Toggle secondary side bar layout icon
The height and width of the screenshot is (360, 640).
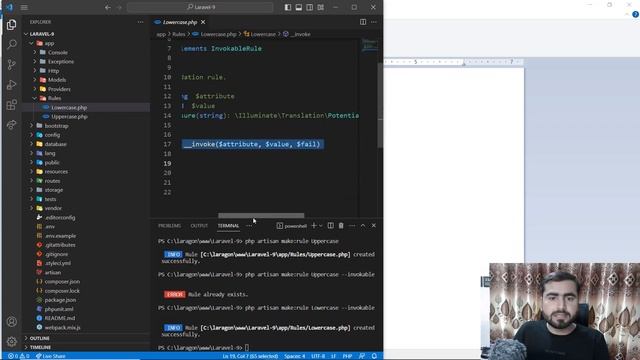coord(310,7)
